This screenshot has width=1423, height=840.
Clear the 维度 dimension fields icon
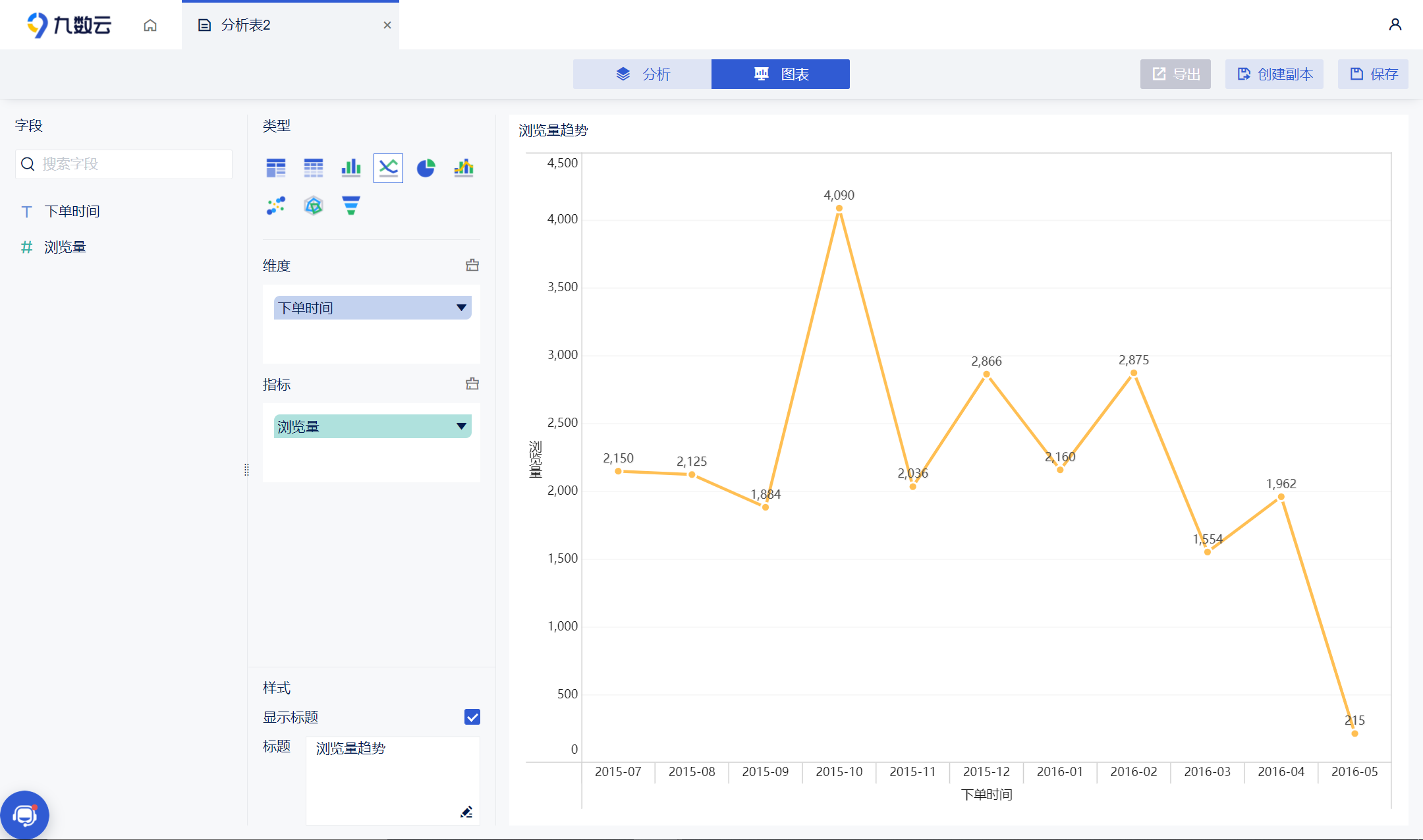pos(472,266)
